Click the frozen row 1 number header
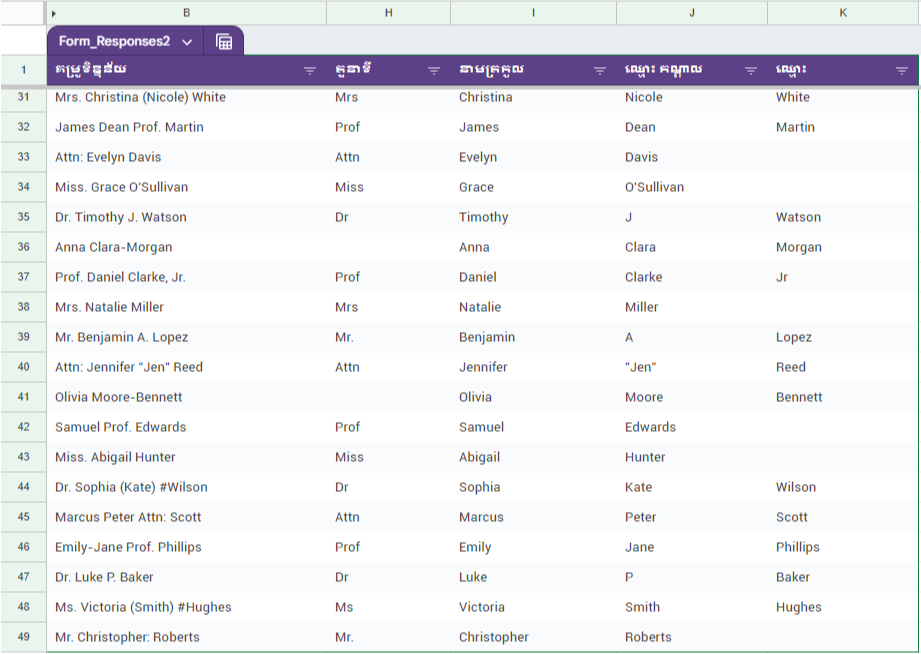This screenshot has width=921, height=654. (x=23, y=70)
